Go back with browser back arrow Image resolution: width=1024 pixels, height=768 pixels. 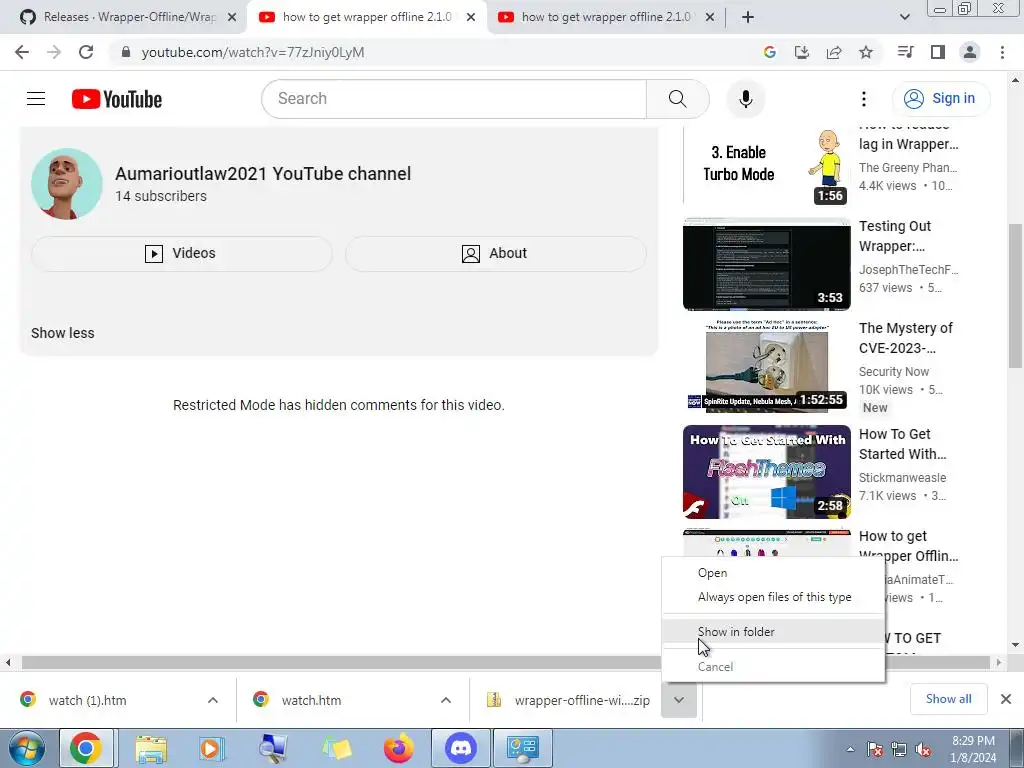tap(22, 52)
